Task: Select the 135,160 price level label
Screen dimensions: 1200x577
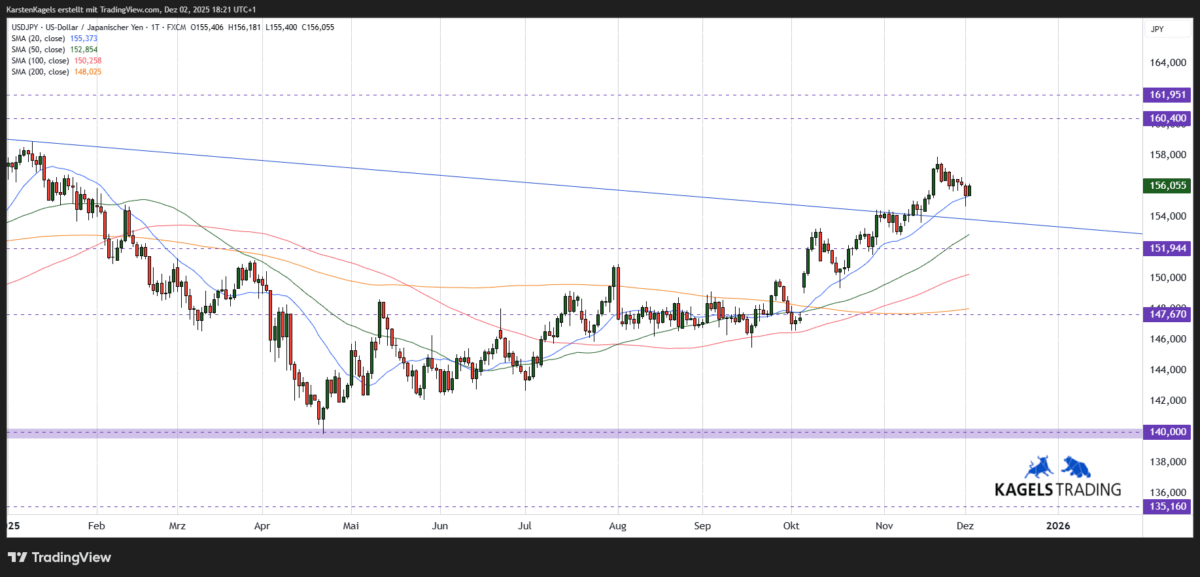Action: click(1168, 506)
